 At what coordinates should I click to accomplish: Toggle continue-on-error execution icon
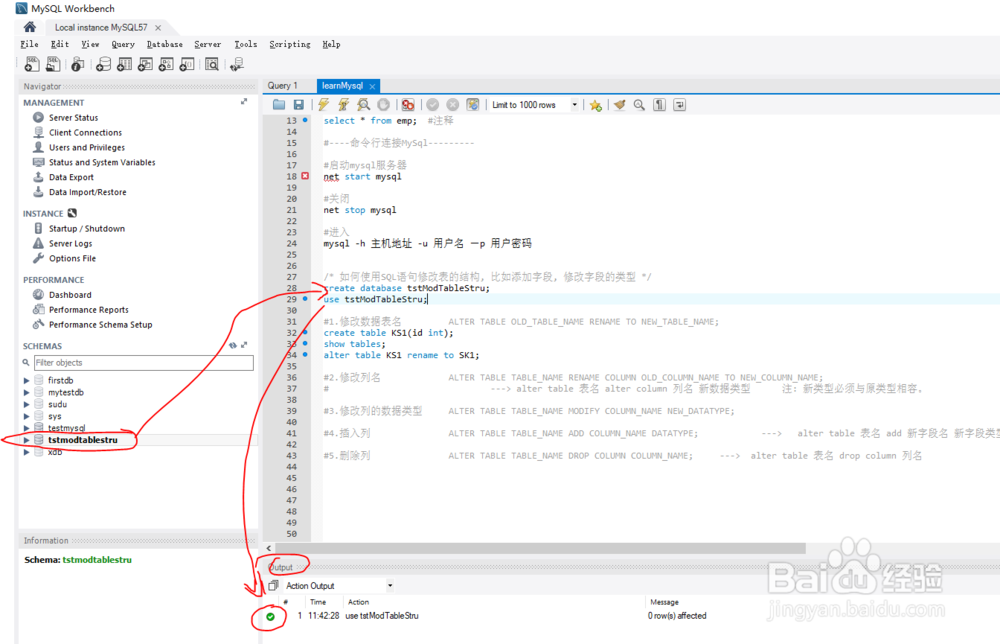tap(408, 105)
